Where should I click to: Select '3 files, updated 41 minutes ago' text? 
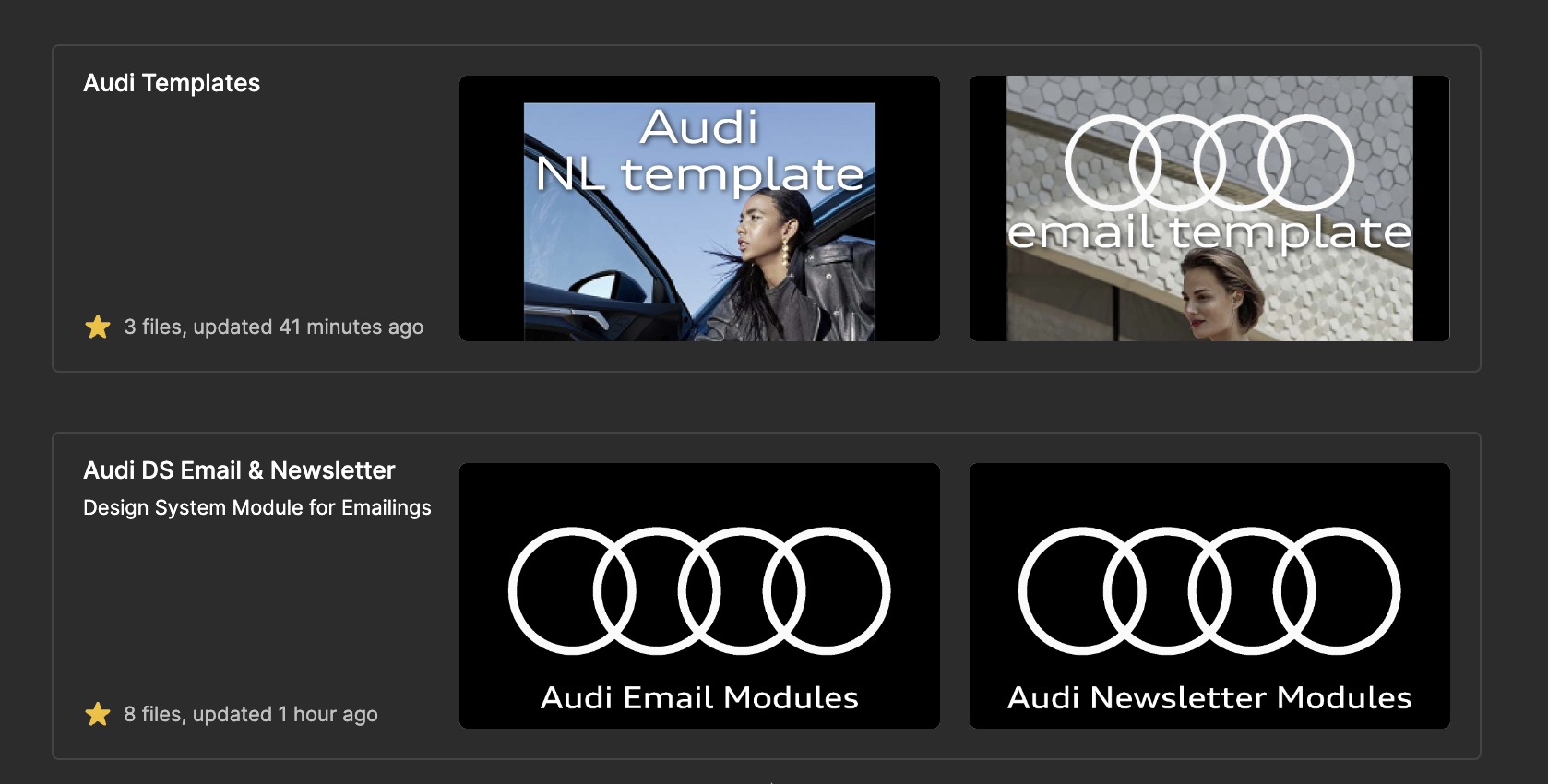[274, 327]
